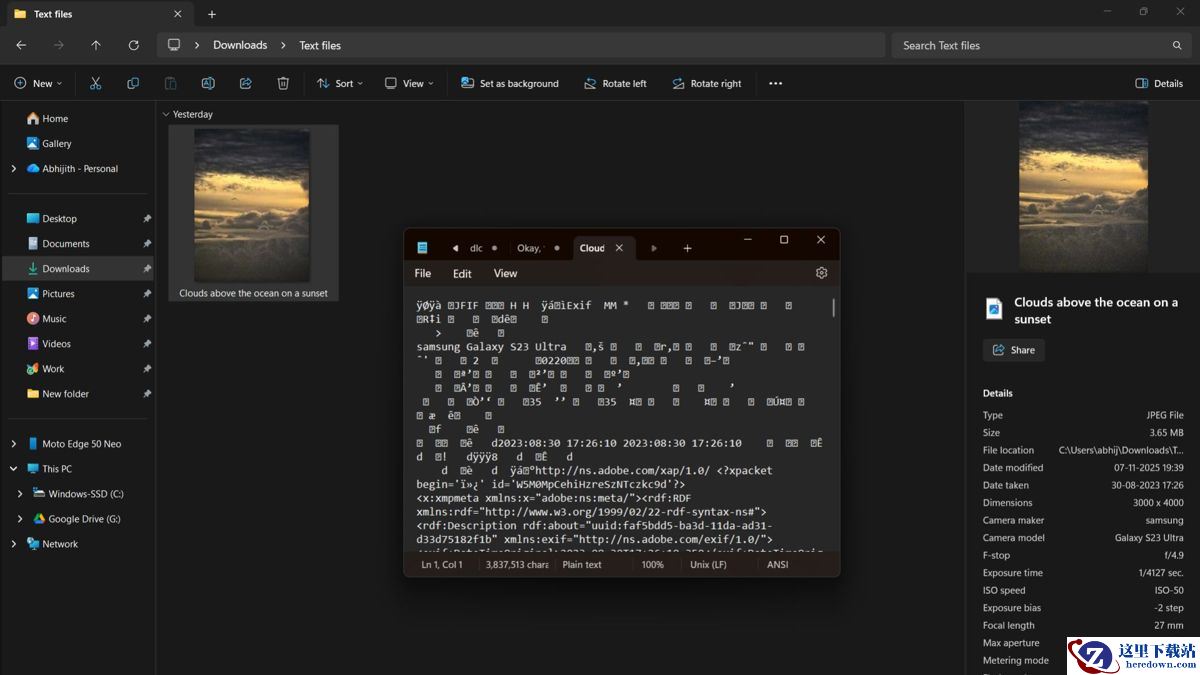Open the View dropdown in Explorer toolbar
Screen dimensions: 1200x675
click(x=409, y=84)
